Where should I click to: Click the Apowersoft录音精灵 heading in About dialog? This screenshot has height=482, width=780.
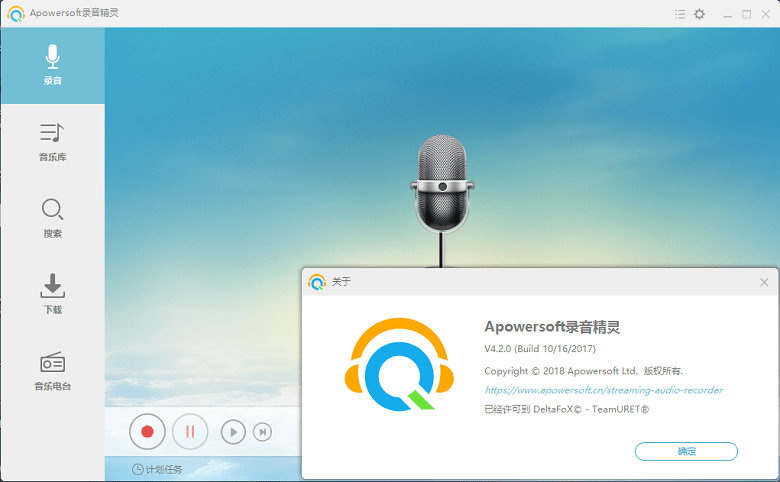click(x=552, y=327)
